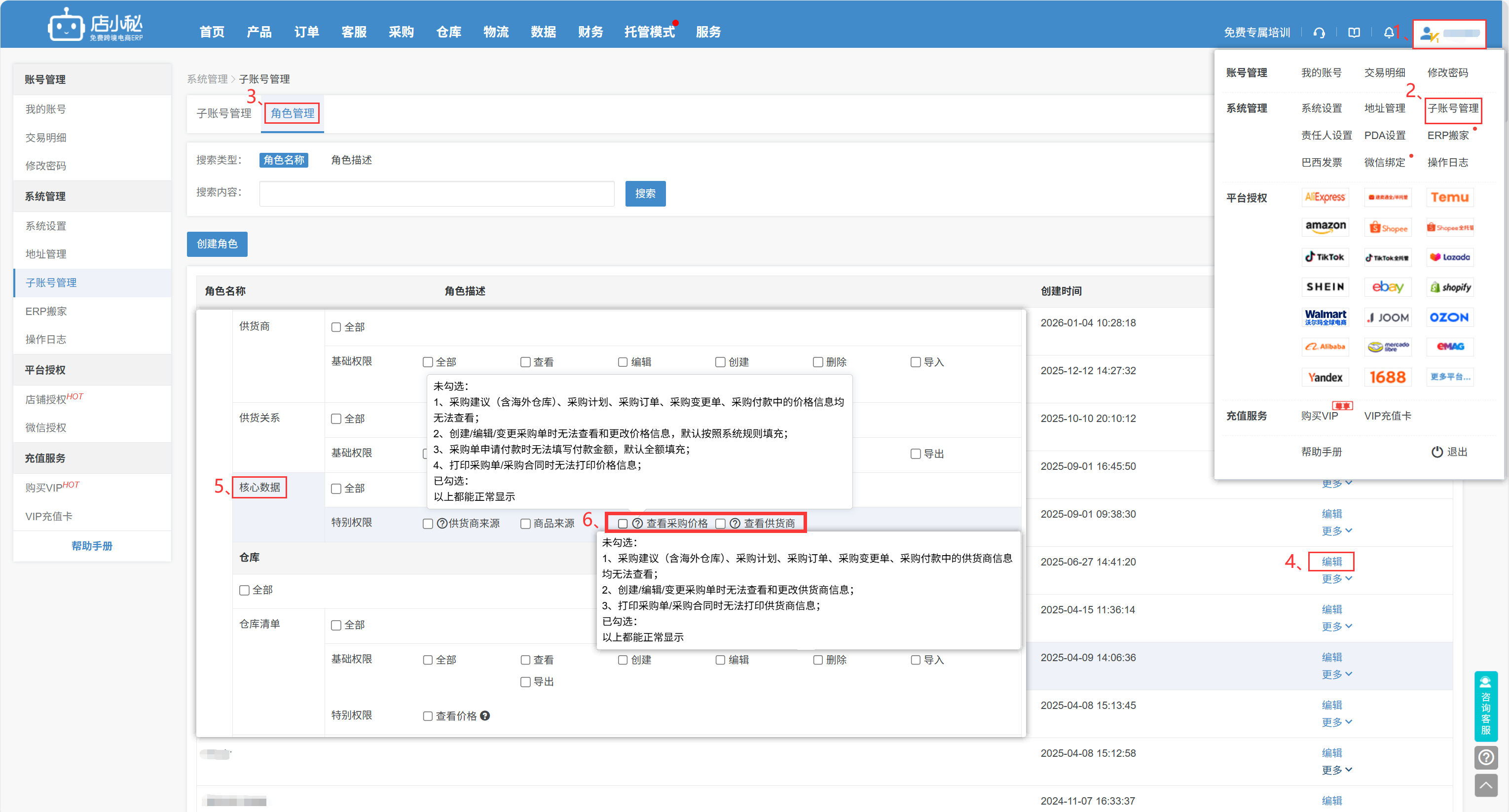Click the headset customer service icon
Image resolution: width=1509 pixels, height=812 pixels.
1319,33
